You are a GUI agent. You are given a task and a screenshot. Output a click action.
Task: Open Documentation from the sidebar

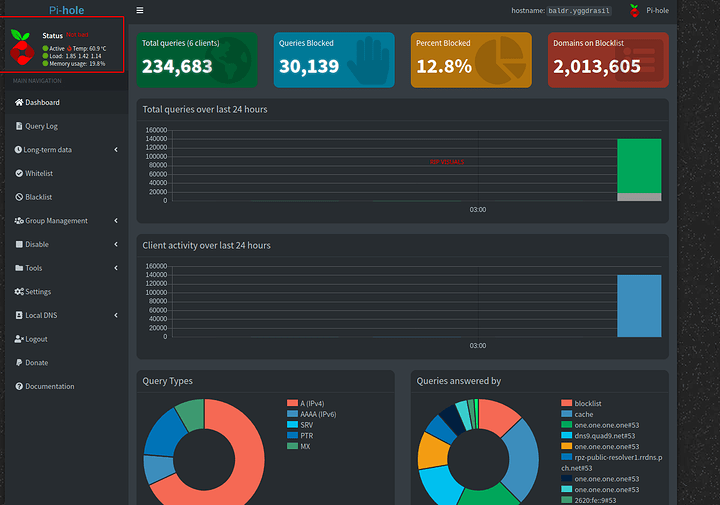[49, 386]
